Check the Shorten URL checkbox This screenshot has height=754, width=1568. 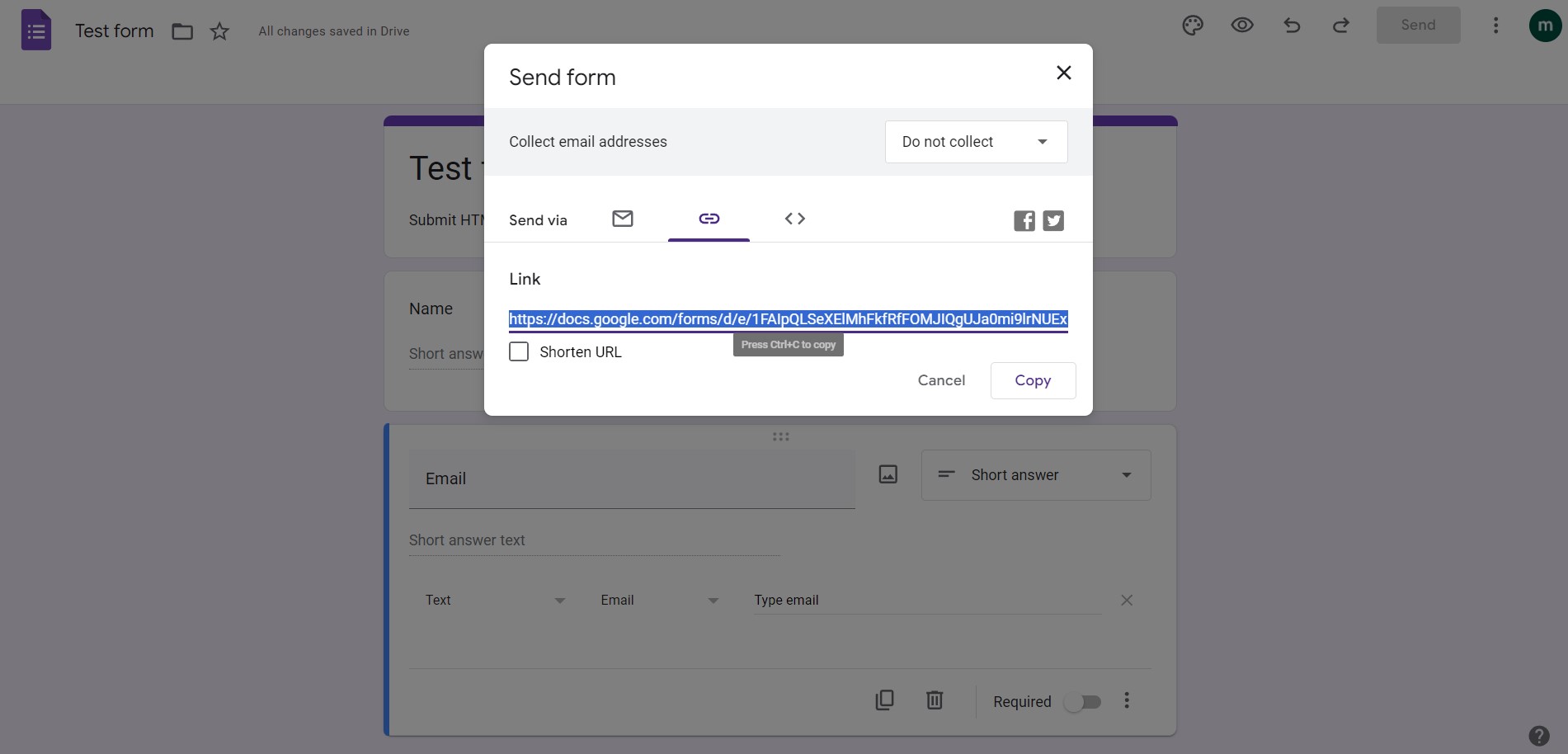pos(519,351)
